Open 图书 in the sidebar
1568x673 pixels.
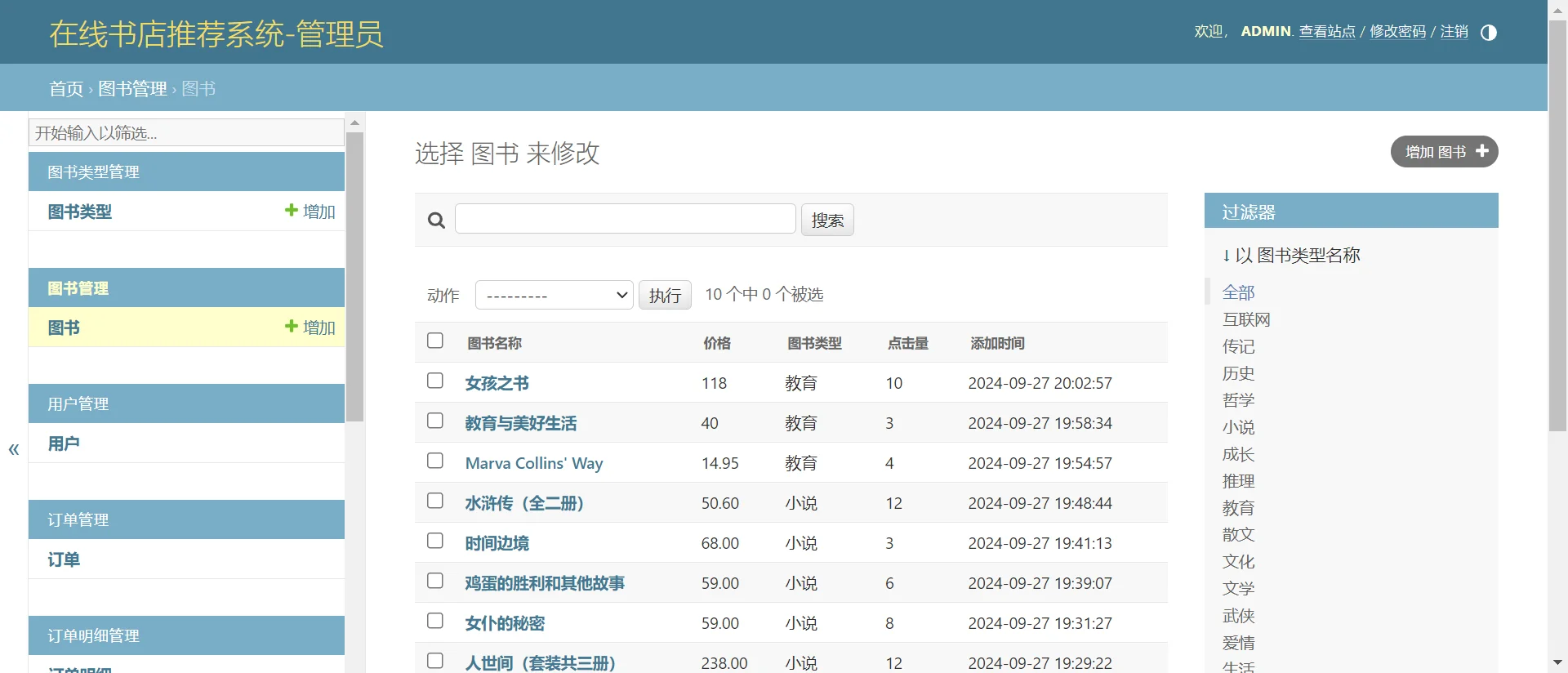pyautogui.click(x=64, y=328)
